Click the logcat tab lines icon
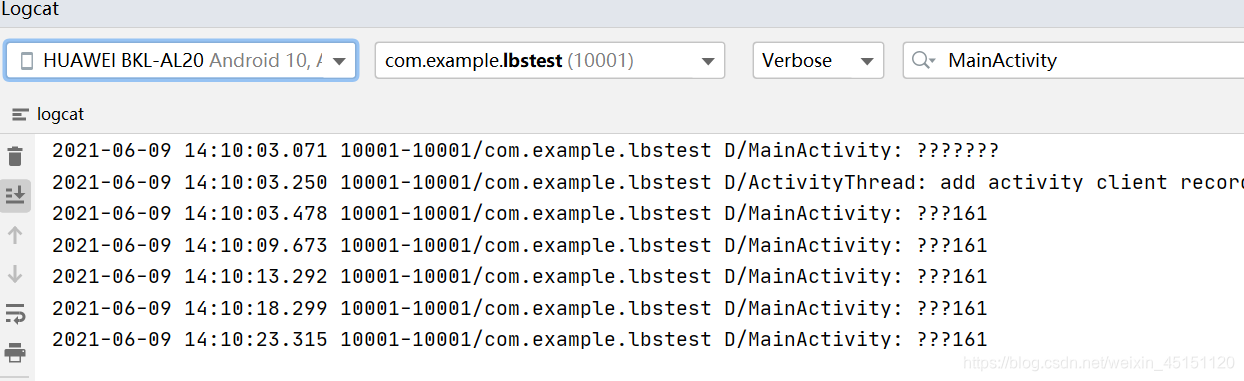 pos(20,115)
